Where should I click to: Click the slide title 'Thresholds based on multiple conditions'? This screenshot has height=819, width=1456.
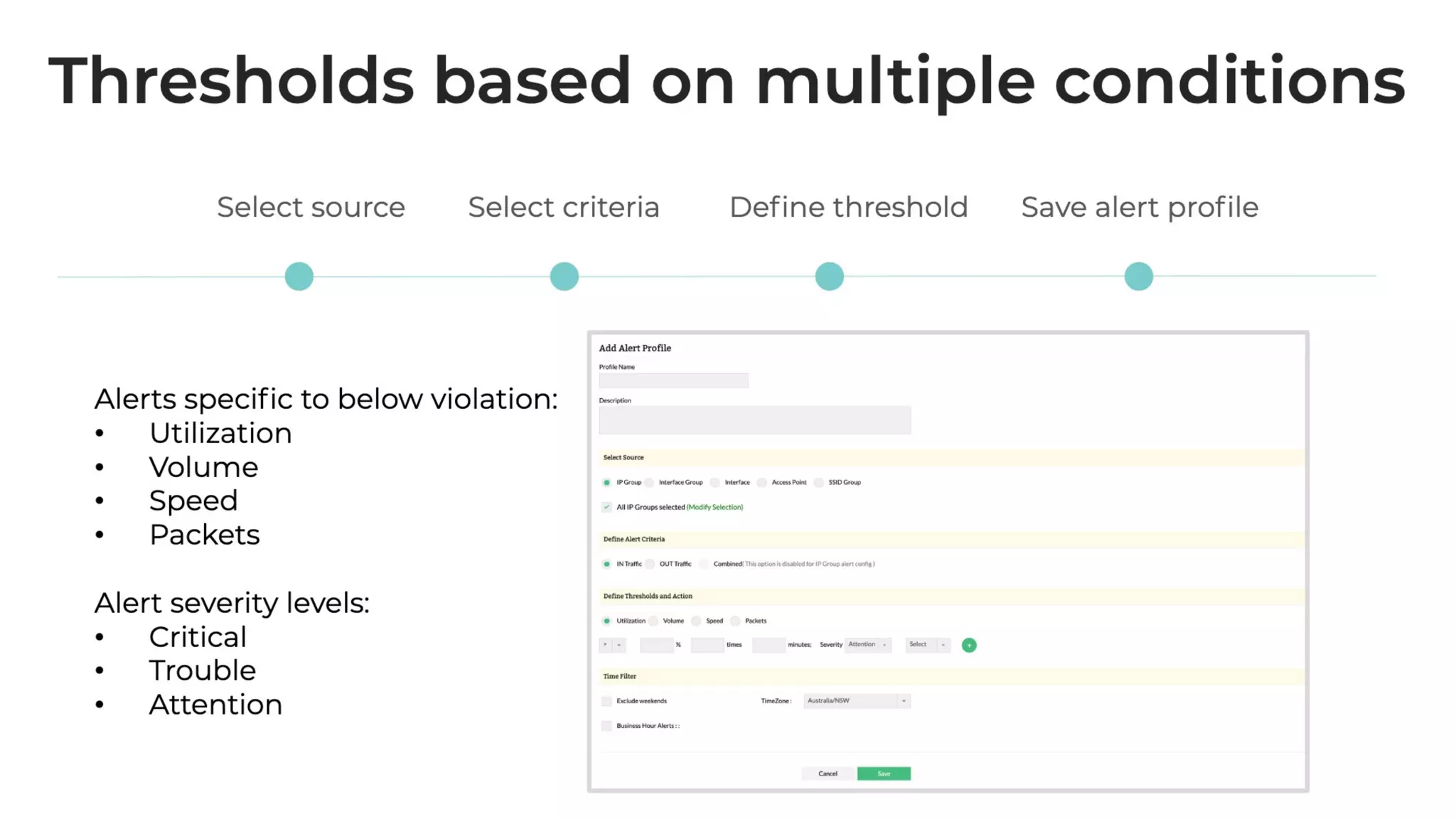[727, 82]
